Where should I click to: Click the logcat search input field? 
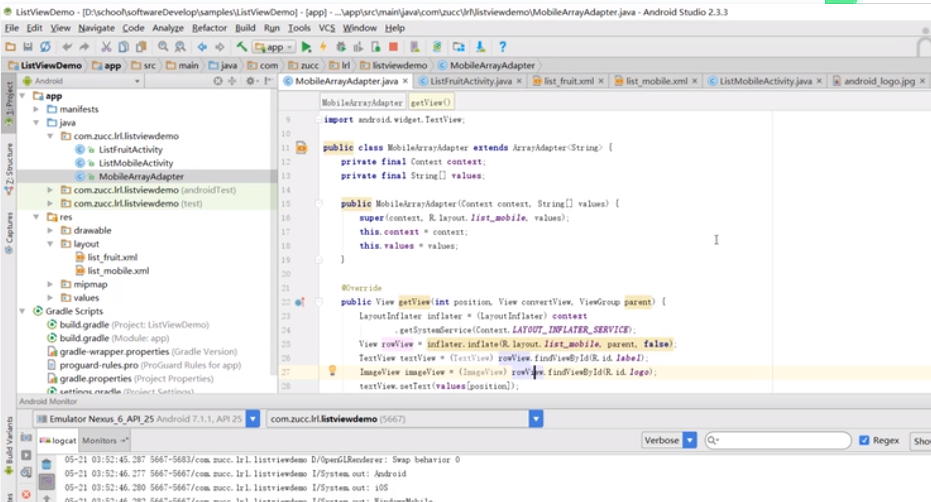coord(780,440)
